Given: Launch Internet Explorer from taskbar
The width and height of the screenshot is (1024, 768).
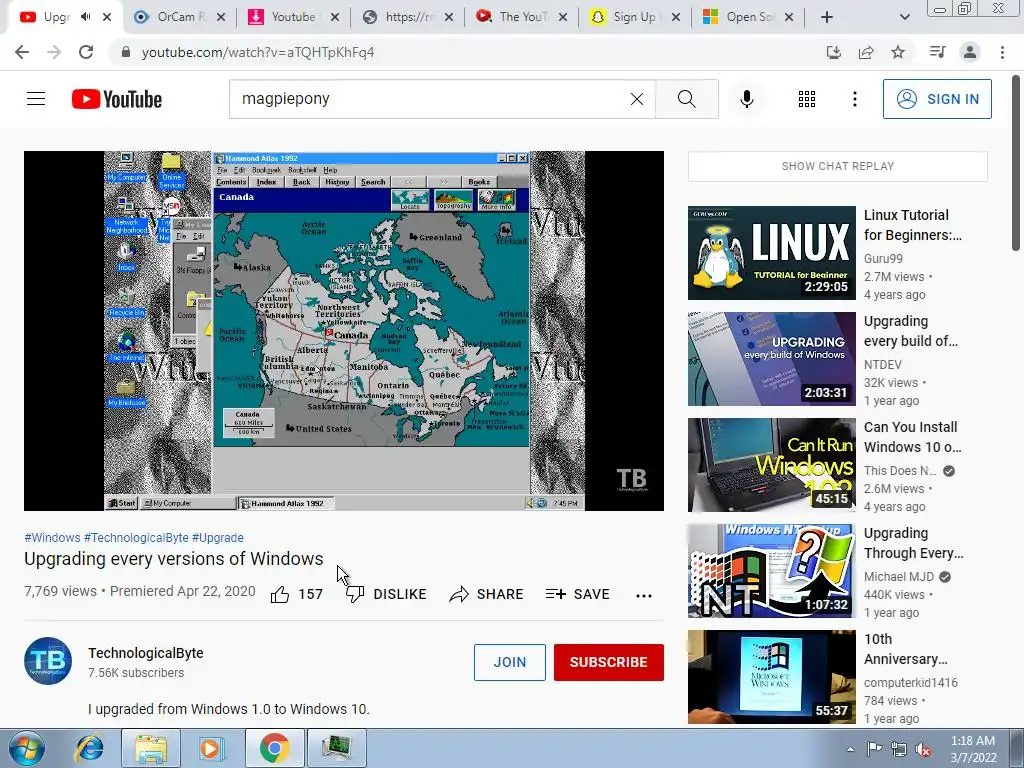Looking at the screenshot, I should click(89, 748).
